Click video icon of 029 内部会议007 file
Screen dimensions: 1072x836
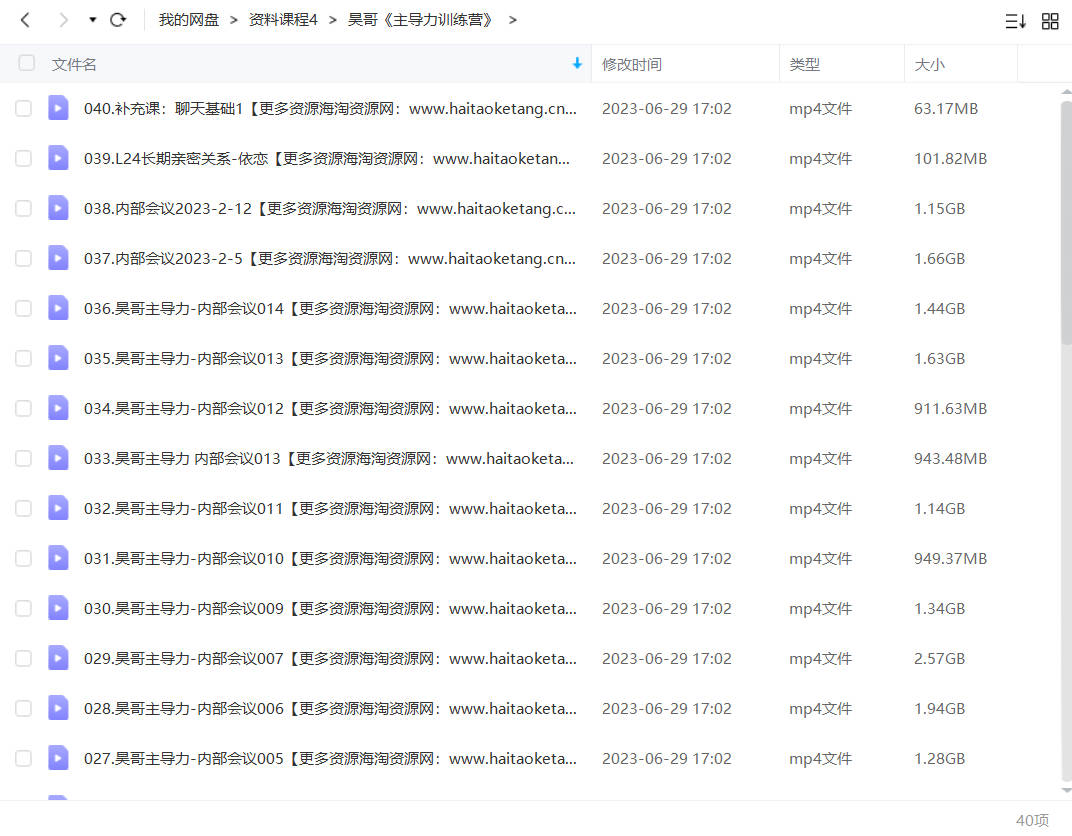coord(58,658)
